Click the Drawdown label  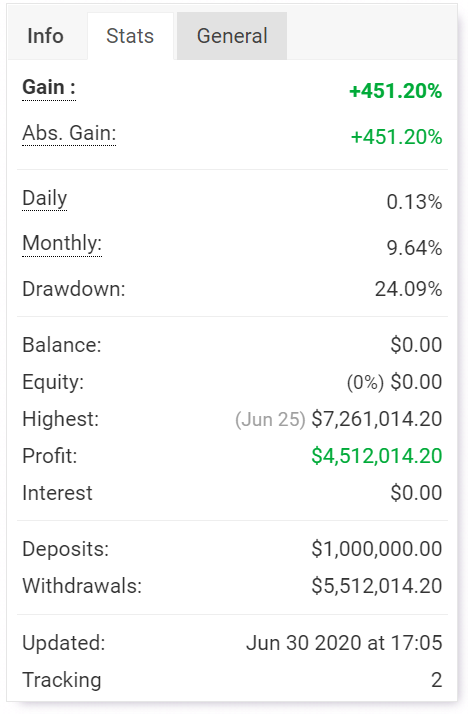click(74, 289)
